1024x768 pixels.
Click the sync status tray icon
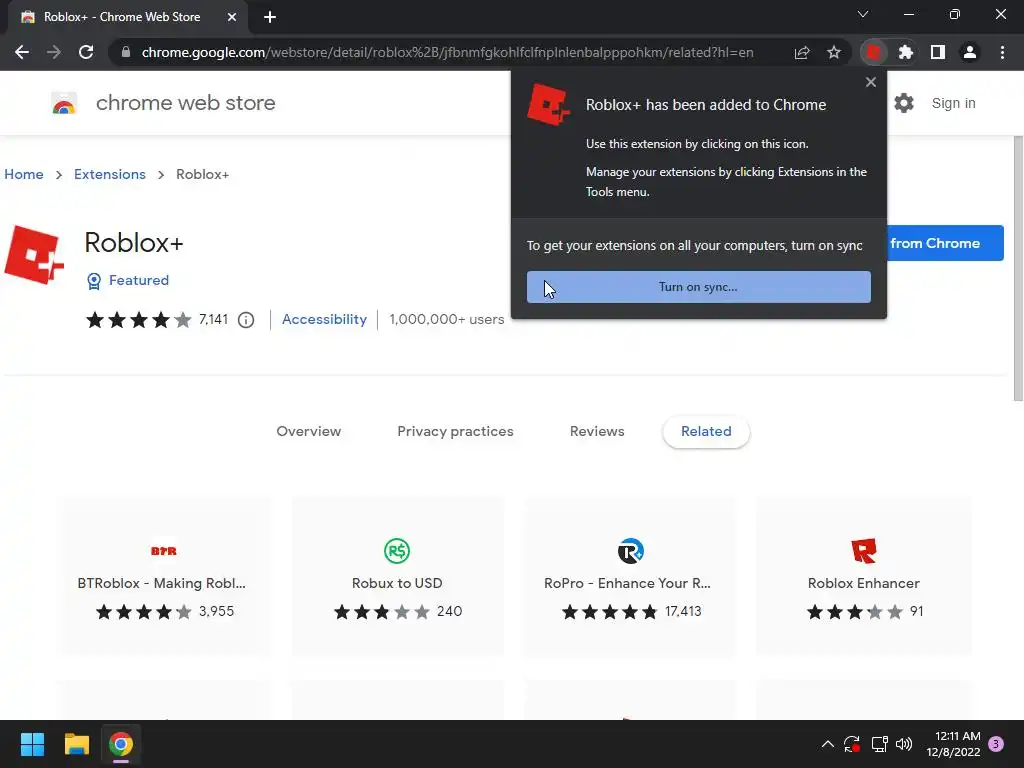tap(852, 744)
